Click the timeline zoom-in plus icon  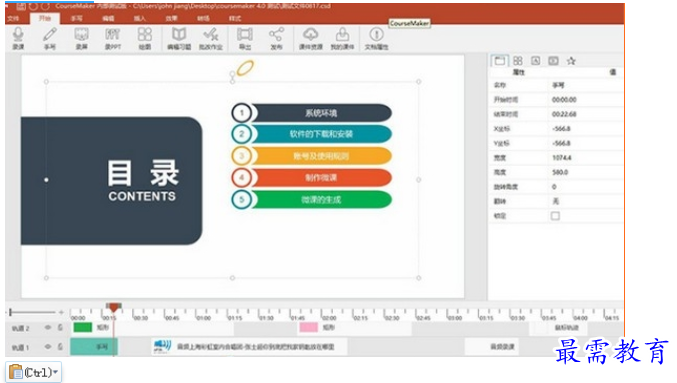(x=61, y=312)
